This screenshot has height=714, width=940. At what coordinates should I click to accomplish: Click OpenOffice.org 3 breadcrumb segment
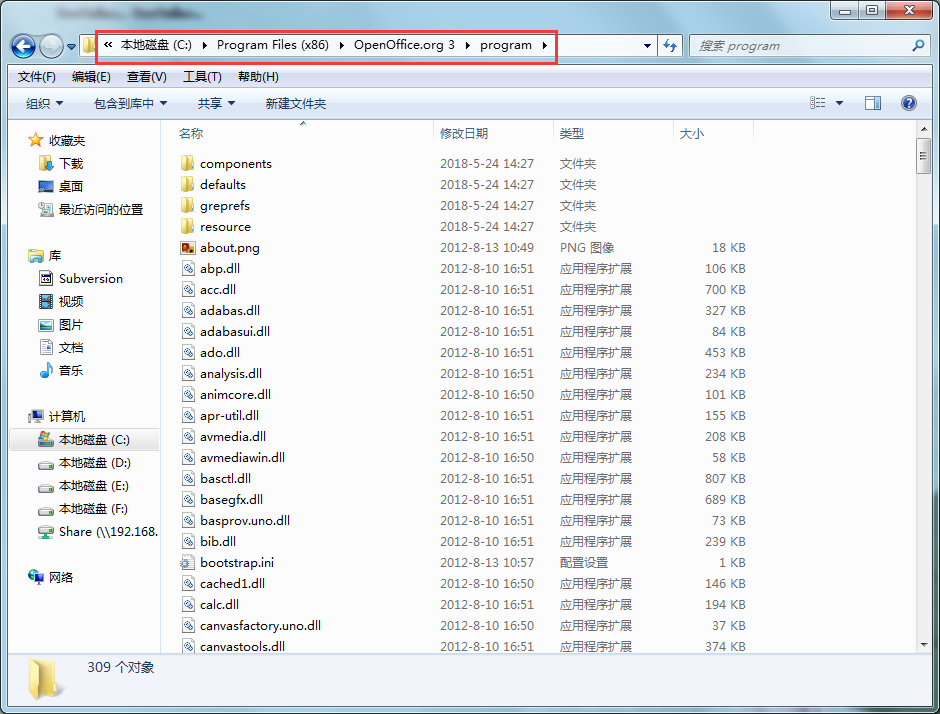point(404,45)
